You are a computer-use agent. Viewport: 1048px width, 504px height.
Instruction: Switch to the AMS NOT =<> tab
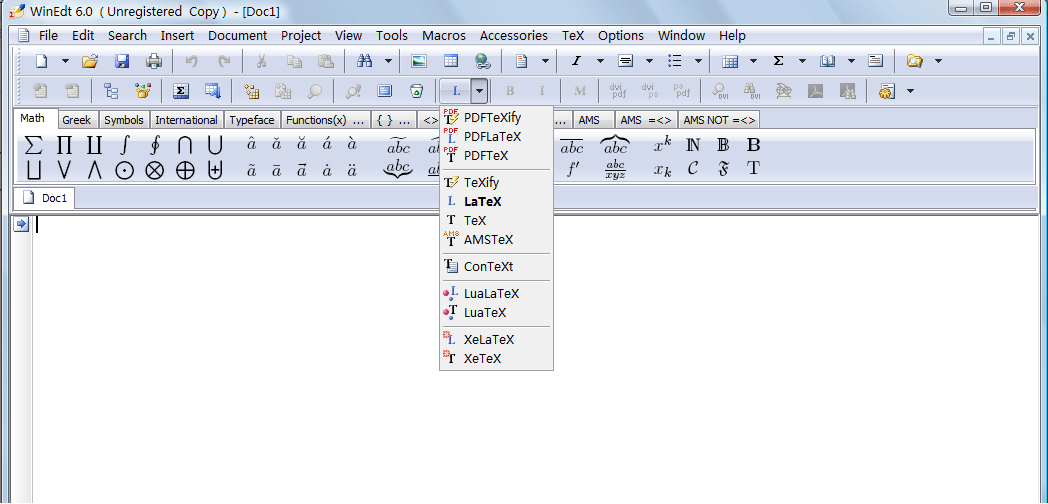point(719,120)
